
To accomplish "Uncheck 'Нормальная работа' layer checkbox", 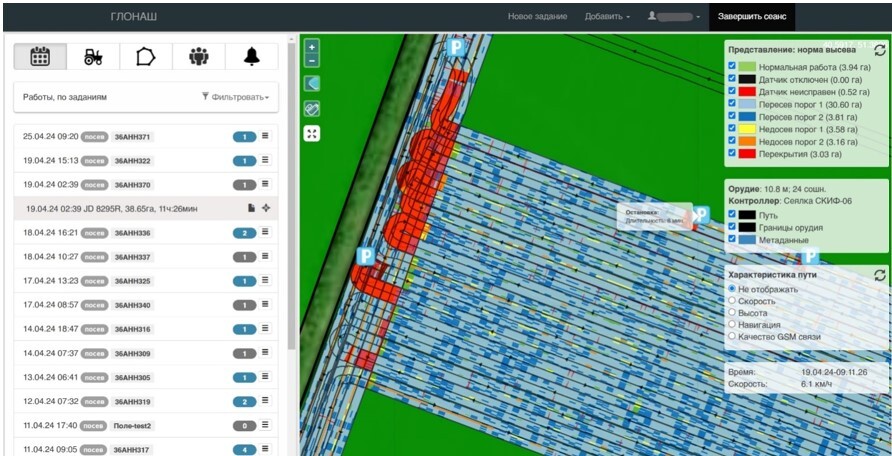I will (x=732, y=67).
